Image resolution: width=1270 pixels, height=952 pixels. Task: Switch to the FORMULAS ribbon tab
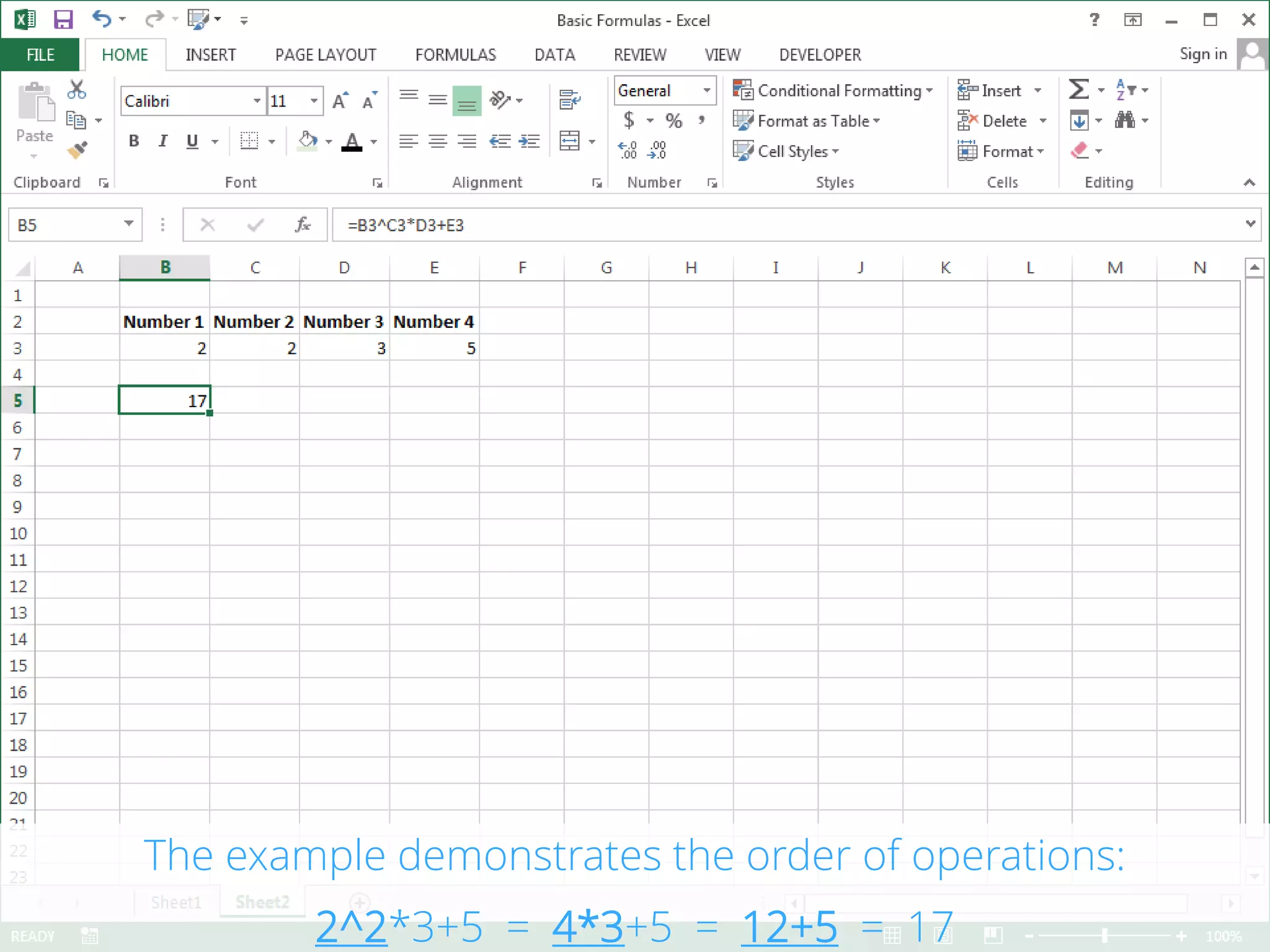[455, 55]
